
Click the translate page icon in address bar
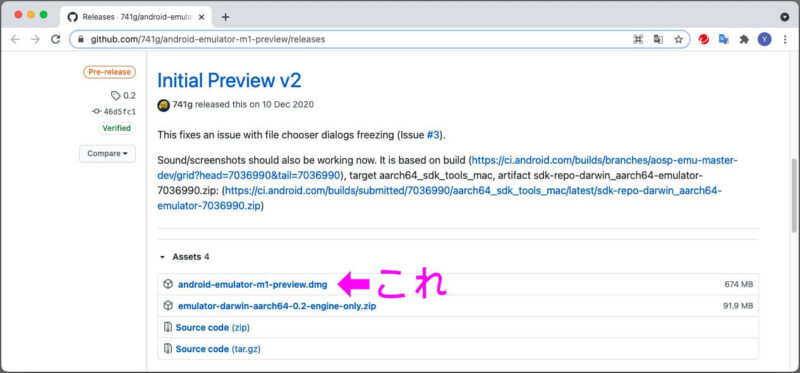point(658,39)
